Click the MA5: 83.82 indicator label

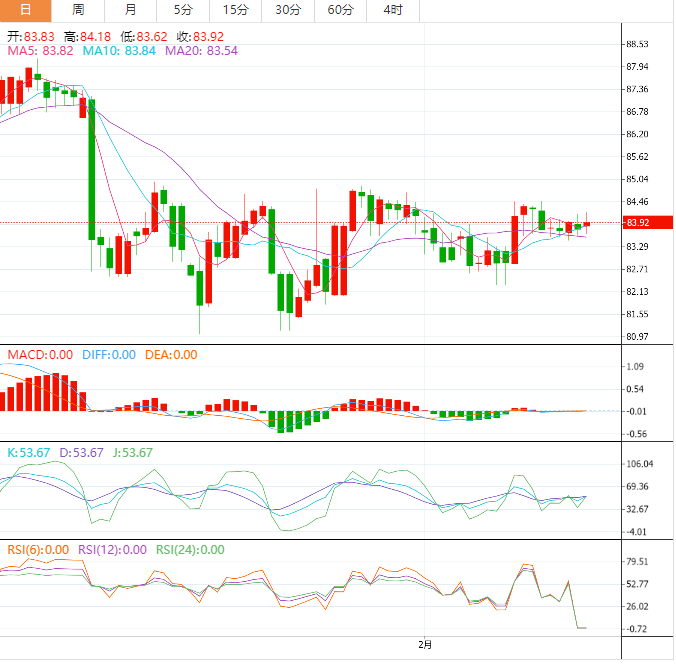pyautogui.click(x=41, y=51)
